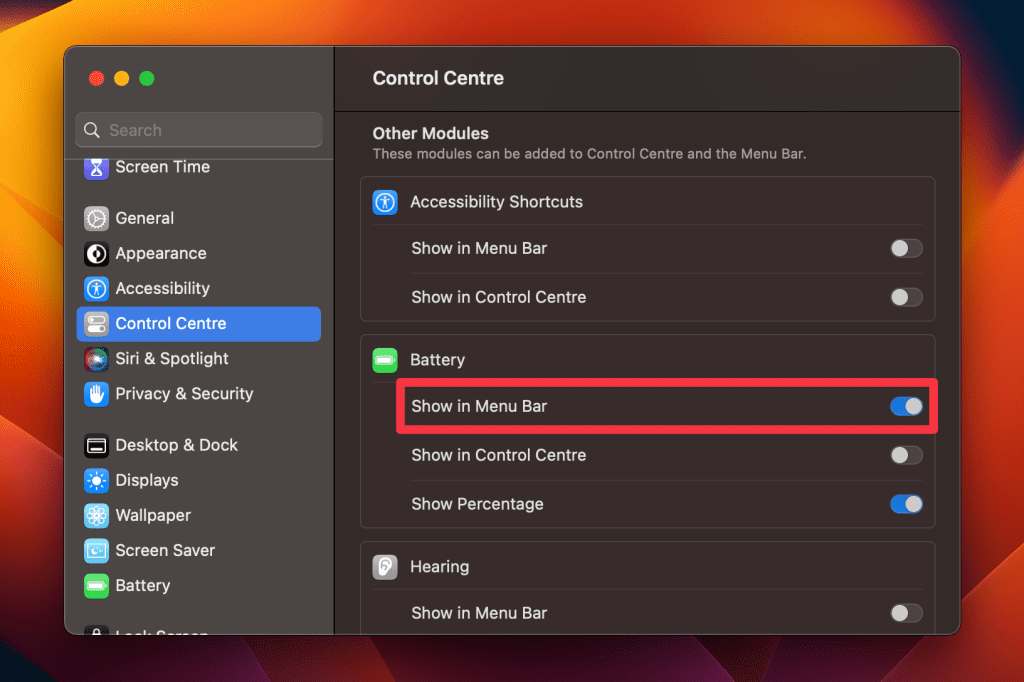Screen dimensions: 1024x682
Task: Click the Screen Saver icon
Action: (96, 551)
